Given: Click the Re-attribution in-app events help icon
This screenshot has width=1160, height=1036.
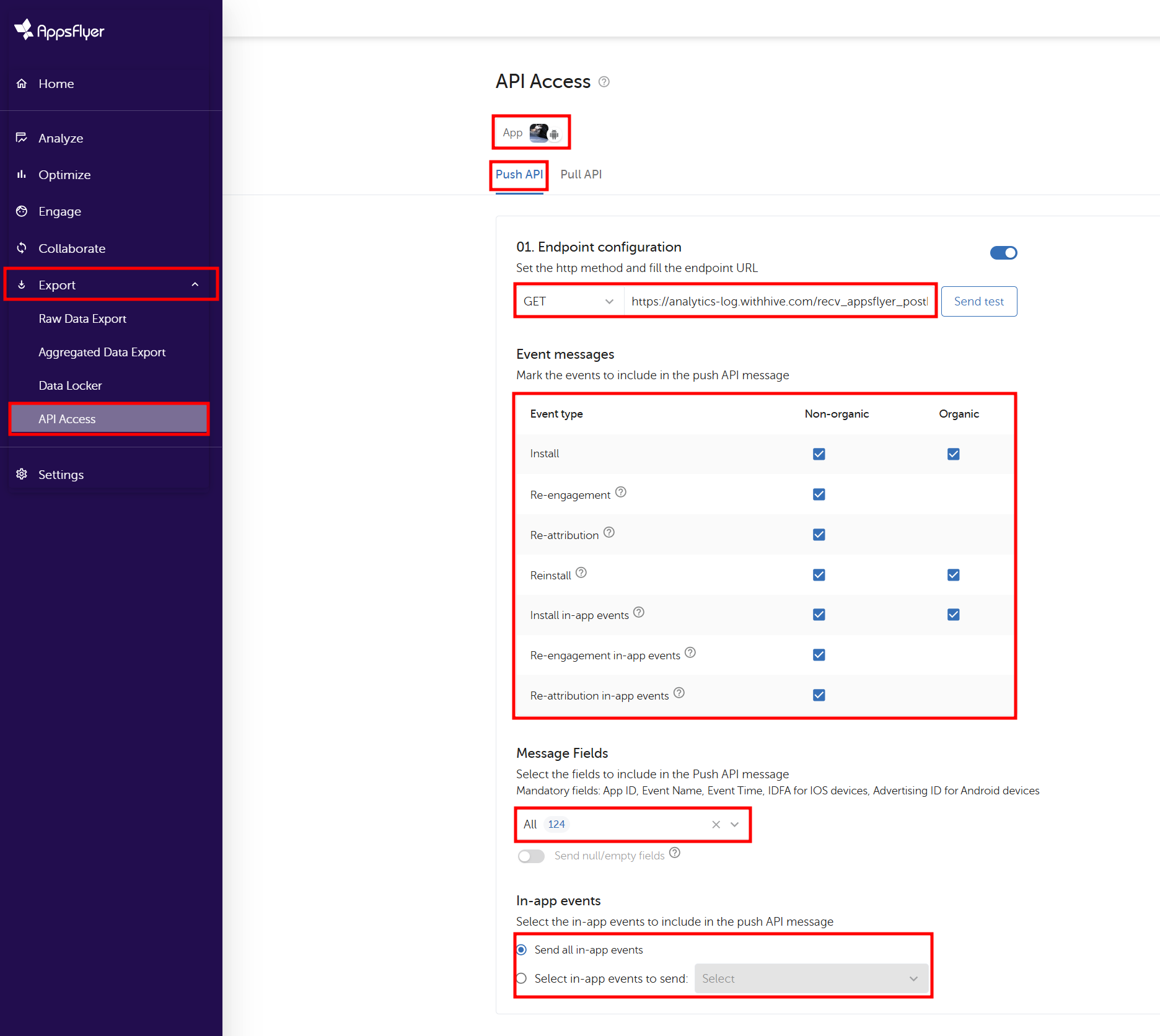Looking at the screenshot, I should click(679, 693).
